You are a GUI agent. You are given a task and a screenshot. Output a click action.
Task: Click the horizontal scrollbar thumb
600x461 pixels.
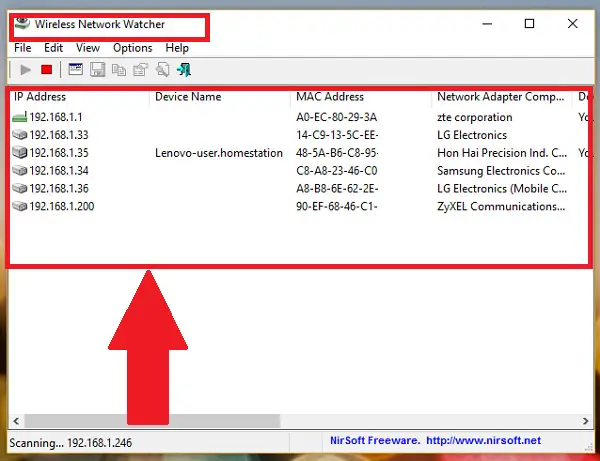tap(152, 421)
